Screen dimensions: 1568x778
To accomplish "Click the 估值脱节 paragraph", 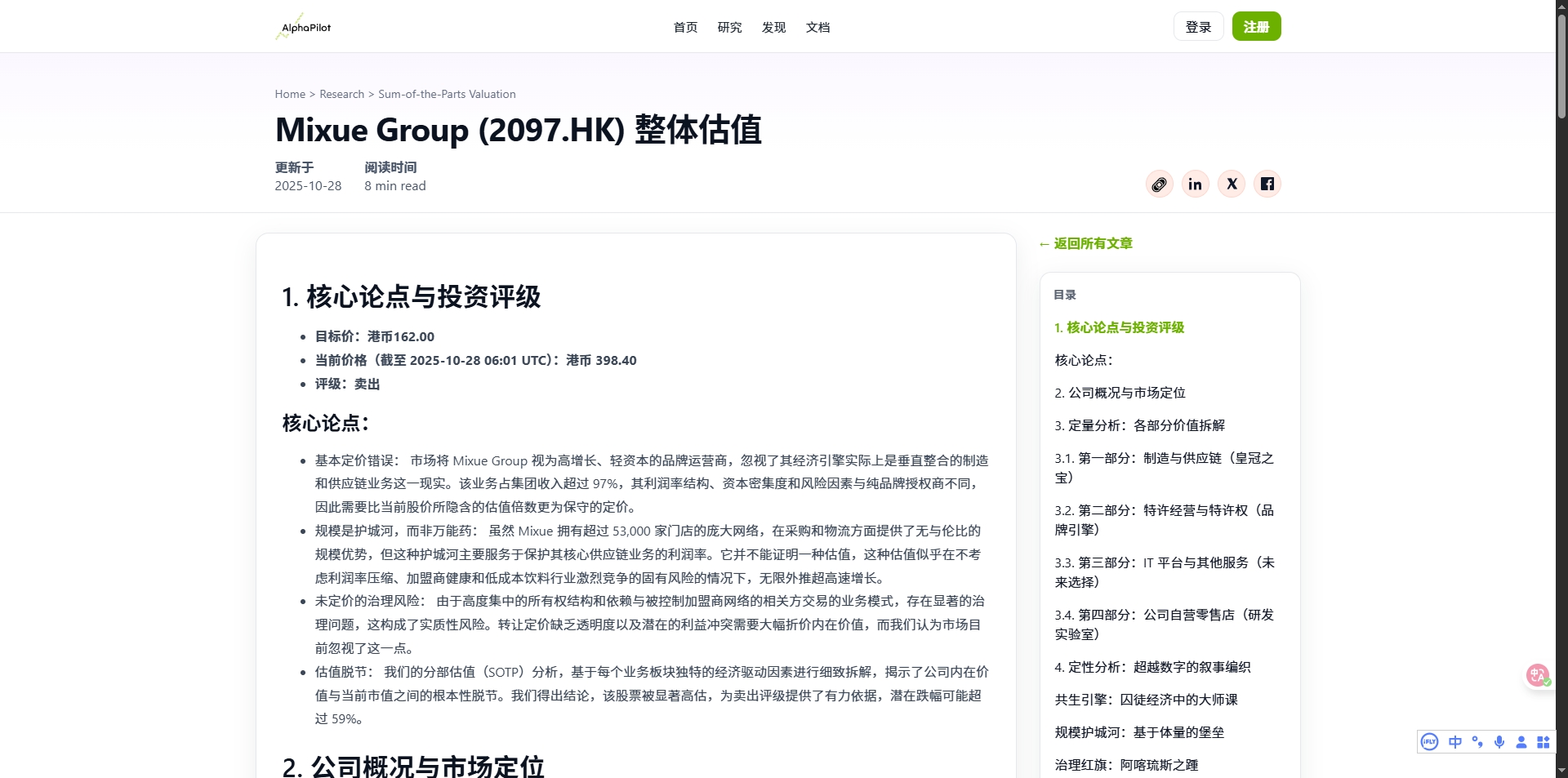I will click(x=652, y=696).
